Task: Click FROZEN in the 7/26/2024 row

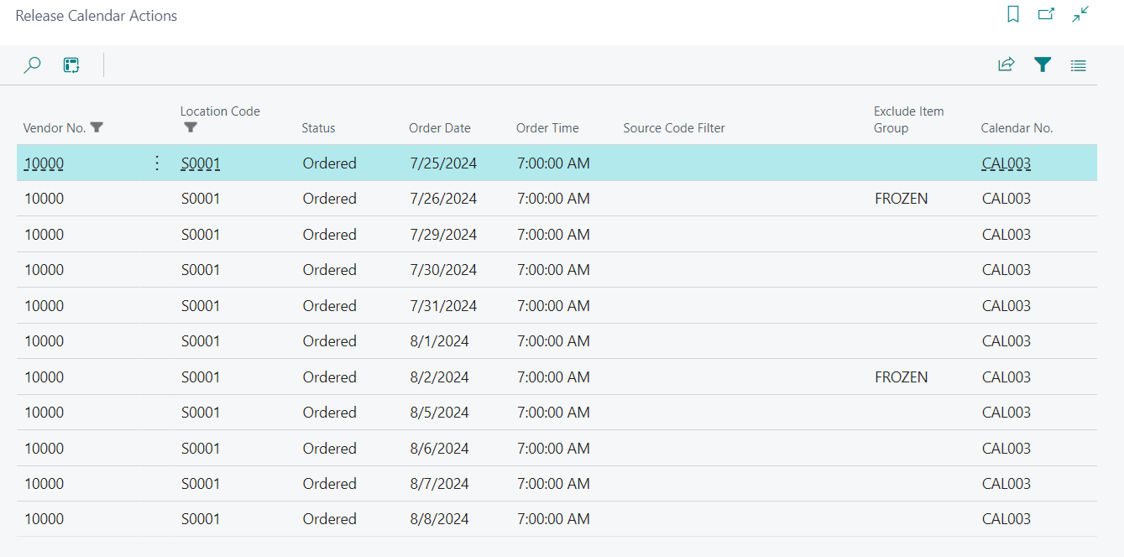Action: point(900,199)
